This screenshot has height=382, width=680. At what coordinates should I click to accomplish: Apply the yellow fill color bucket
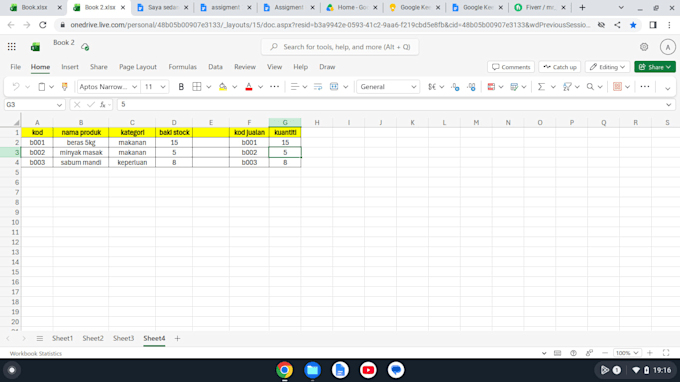[x=223, y=87]
